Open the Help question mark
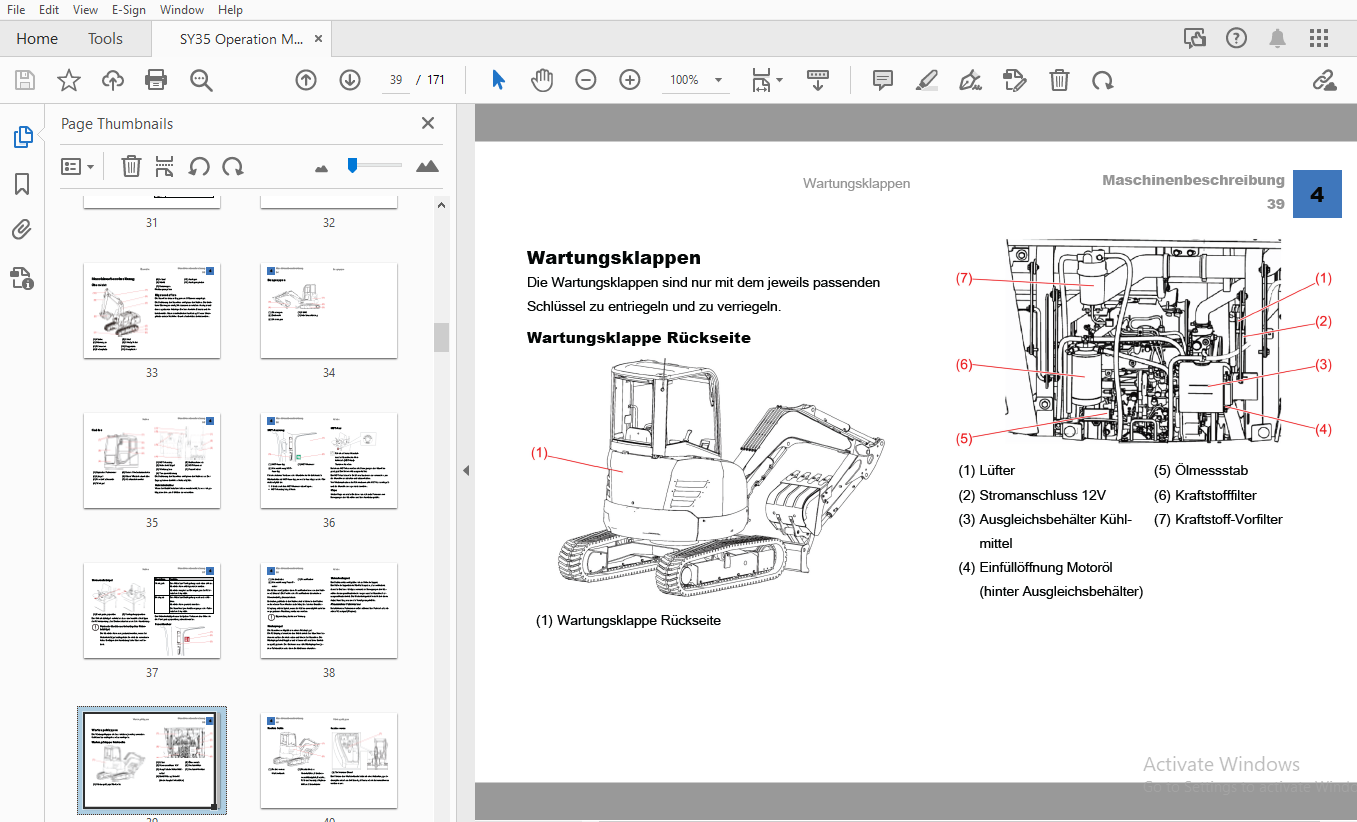The height and width of the screenshot is (822, 1357). click(x=1237, y=39)
